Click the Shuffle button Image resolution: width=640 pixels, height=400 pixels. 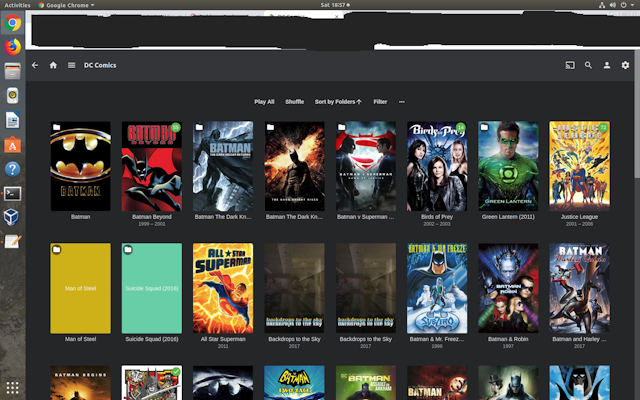[294, 102]
